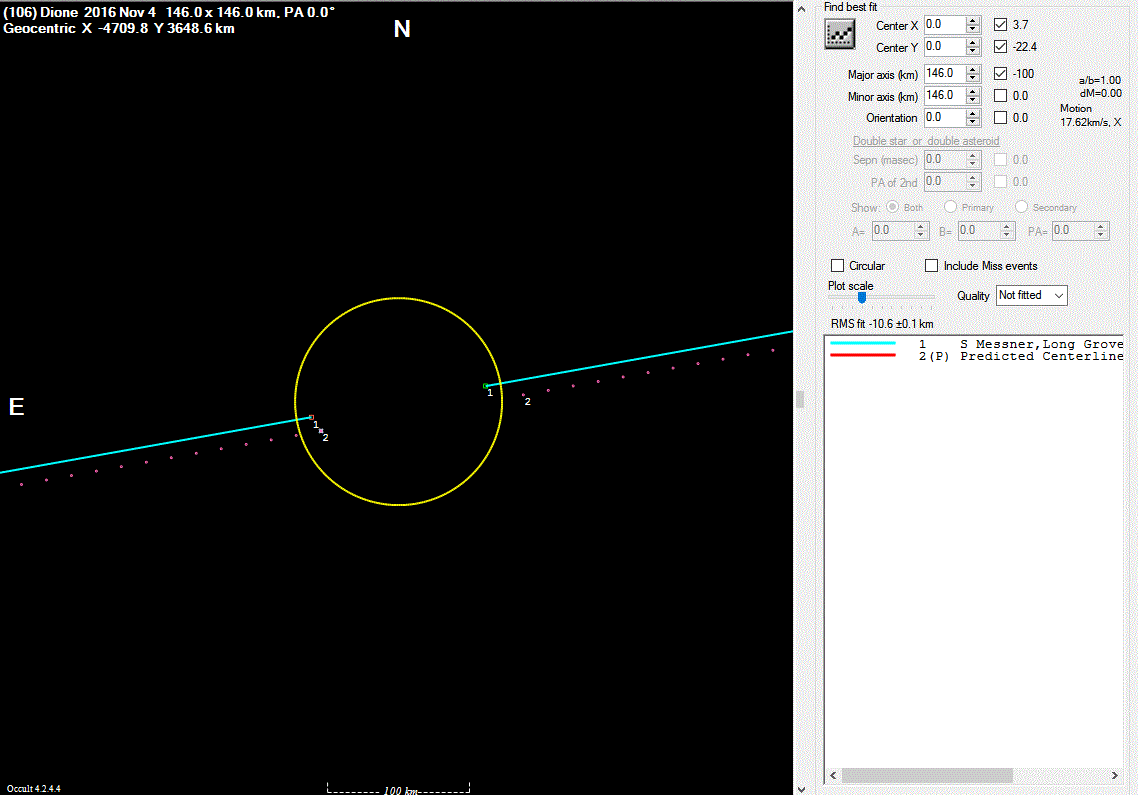Click the Motion 17.62km/s label
The width and height of the screenshot is (1138, 795).
tap(1090, 115)
